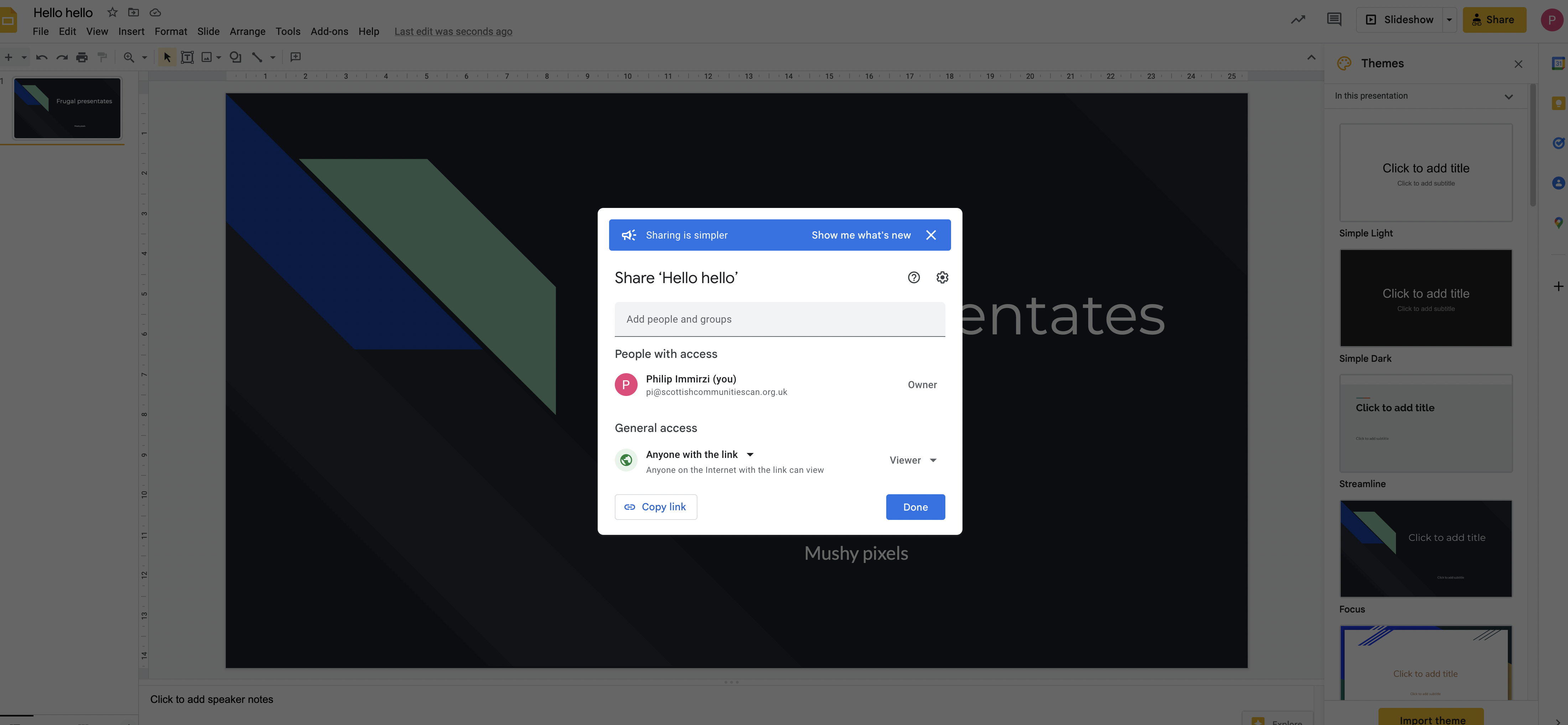Select the Line tool

coord(258,57)
